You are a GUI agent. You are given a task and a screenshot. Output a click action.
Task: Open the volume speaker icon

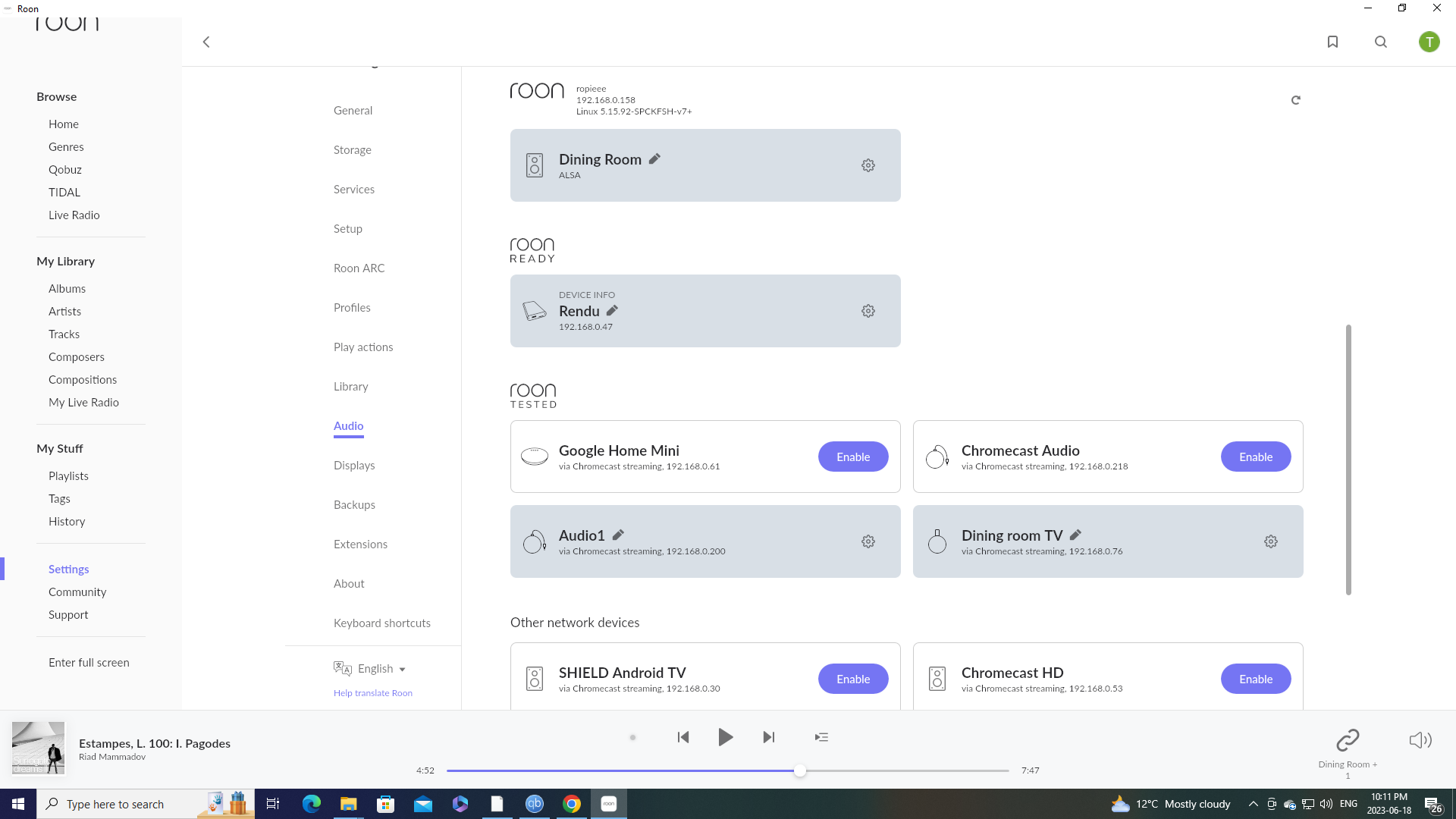pyautogui.click(x=1420, y=740)
